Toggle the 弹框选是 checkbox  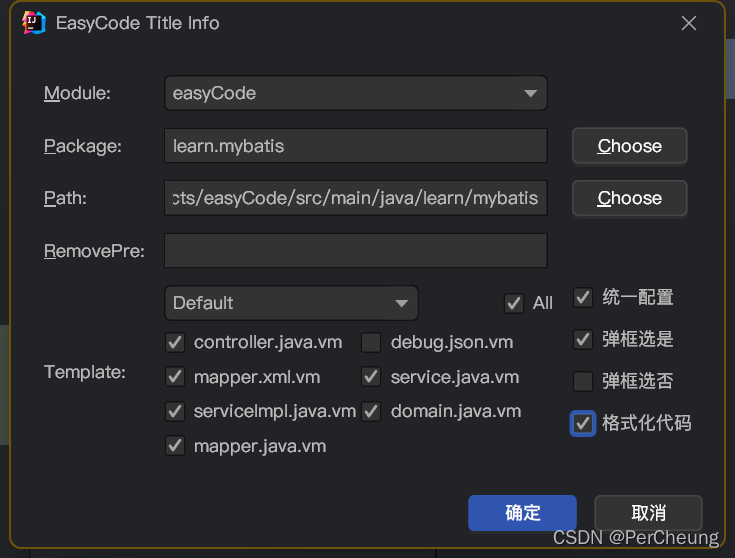(x=583, y=339)
